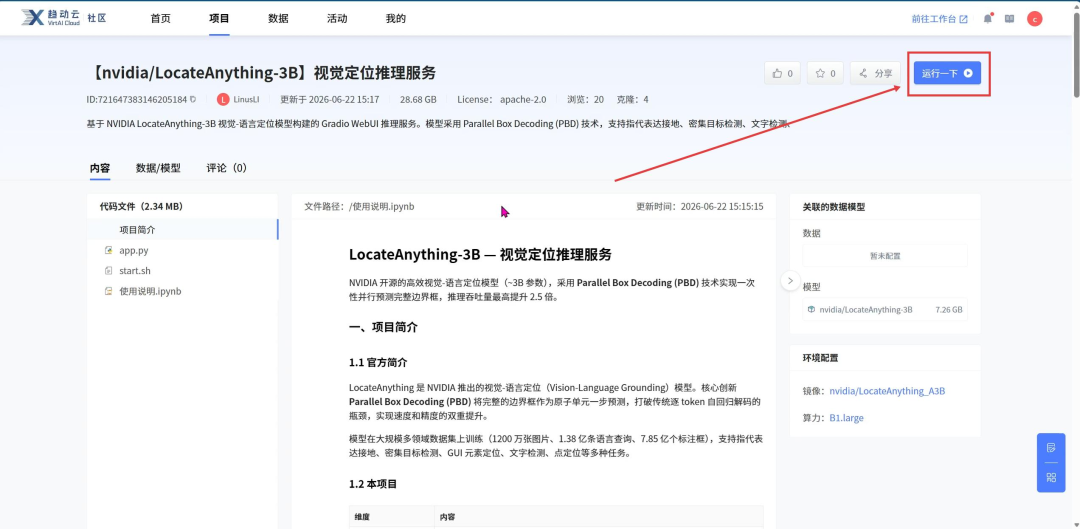This screenshot has height=529, width=1080.
Task: Click the 更新于 2026-06-22 15:17 text
Action: pos(330,100)
